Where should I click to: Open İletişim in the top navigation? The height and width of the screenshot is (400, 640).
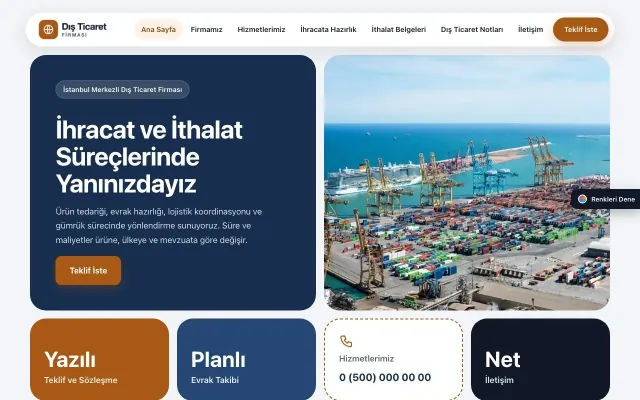531,29
